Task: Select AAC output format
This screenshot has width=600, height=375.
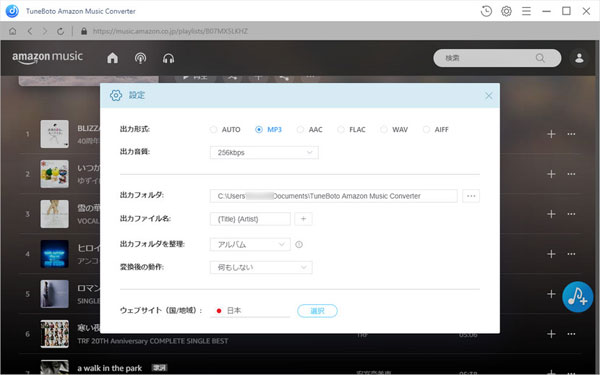Action: (310, 130)
